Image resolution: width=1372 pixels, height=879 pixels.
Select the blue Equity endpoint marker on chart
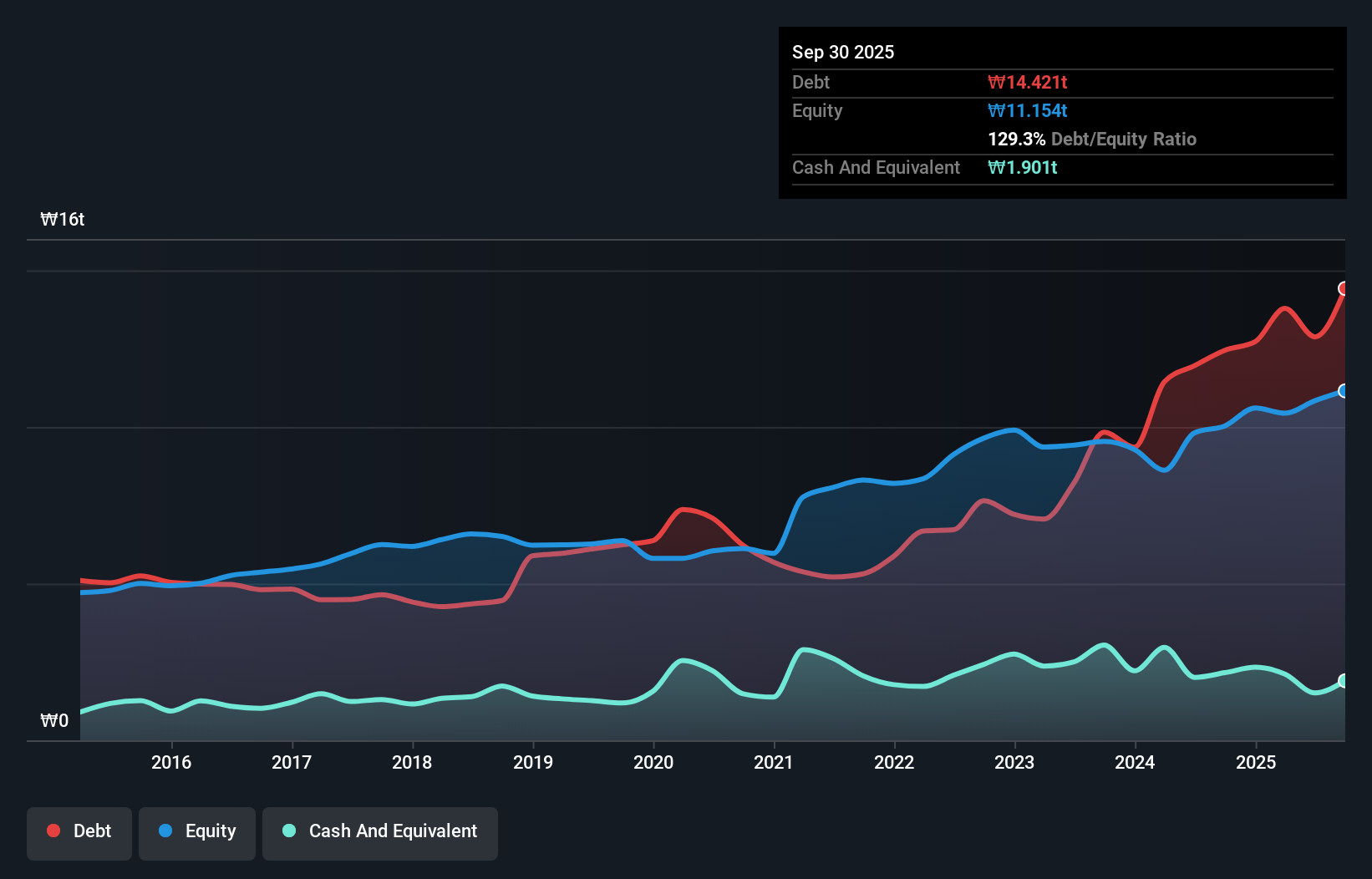(x=1344, y=391)
